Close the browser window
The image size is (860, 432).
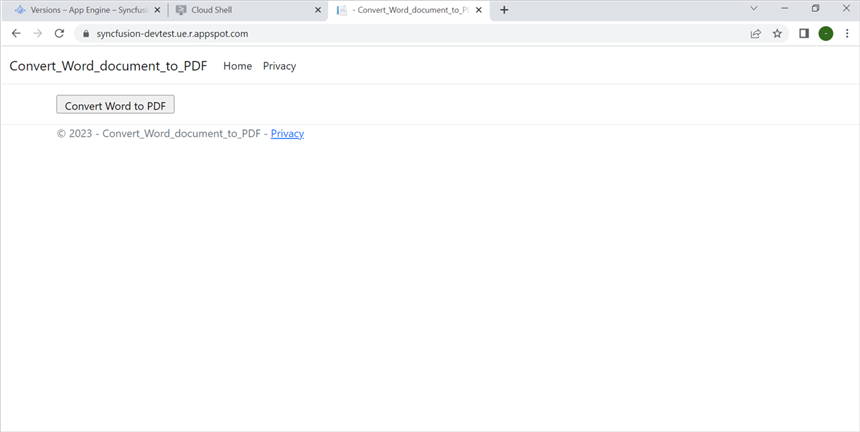click(x=846, y=8)
